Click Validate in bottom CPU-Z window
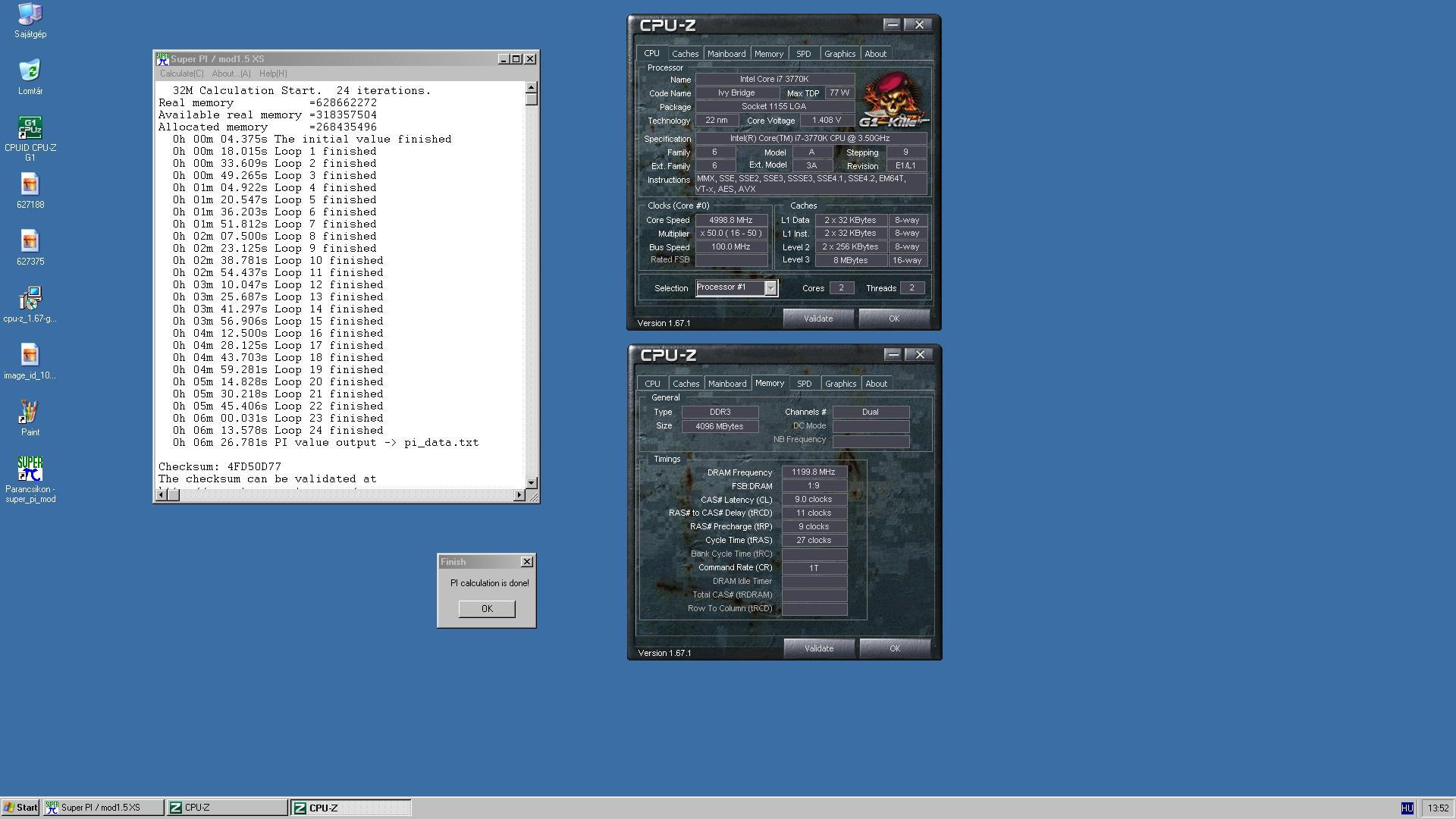 pyautogui.click(x=819, y=648)
